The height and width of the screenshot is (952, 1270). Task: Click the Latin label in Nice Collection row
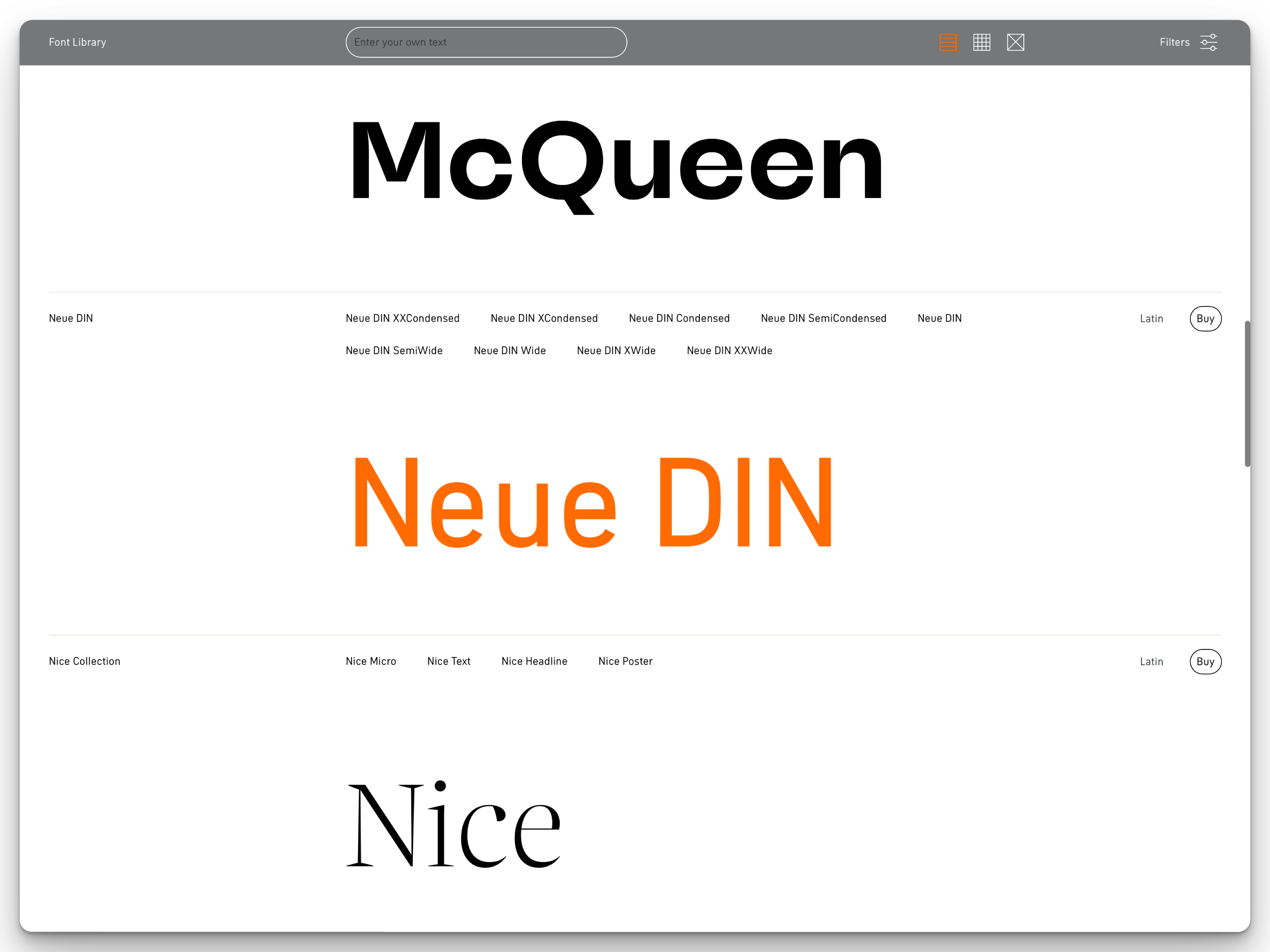coord(1151,662)
